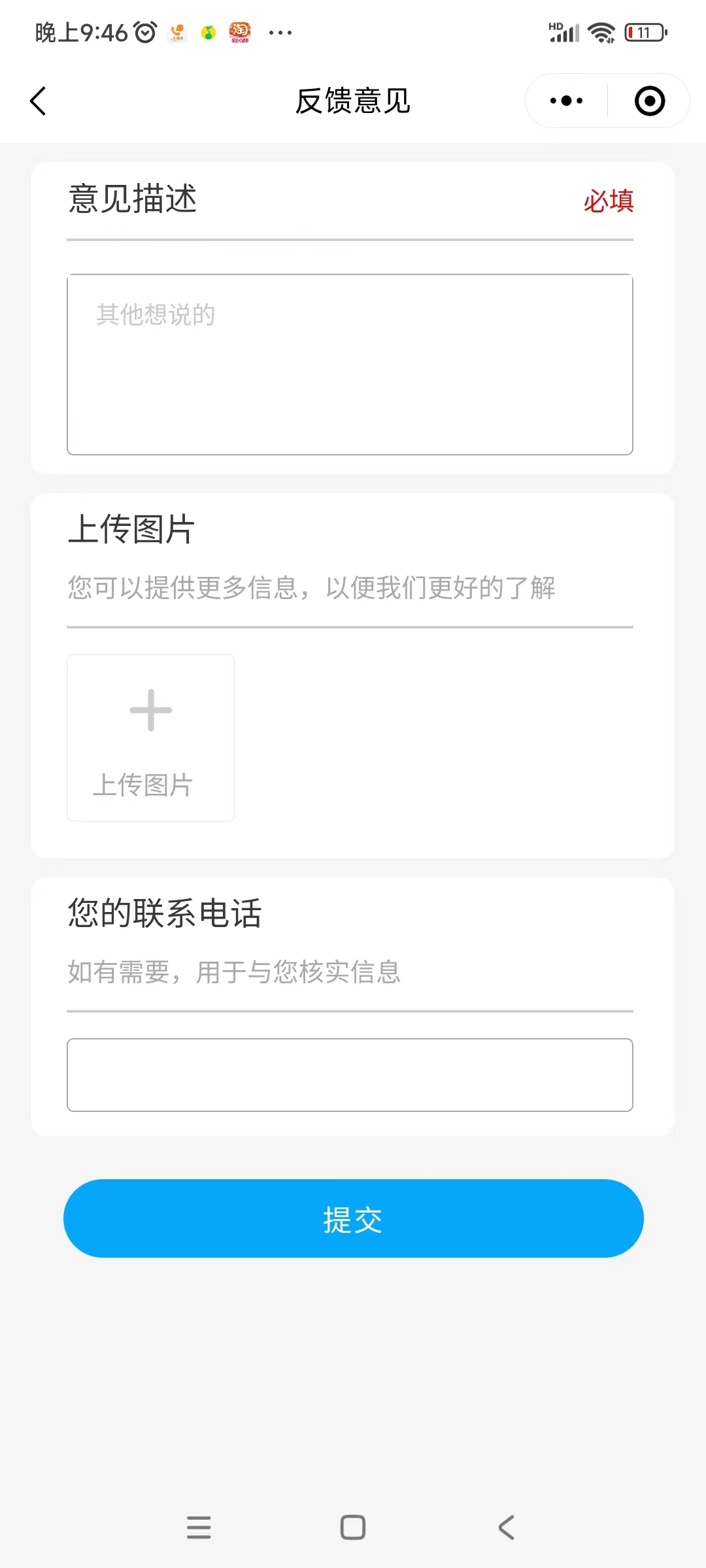Tap the back arrow in header
Screen dimensions: 706x1568
point(39,101)
